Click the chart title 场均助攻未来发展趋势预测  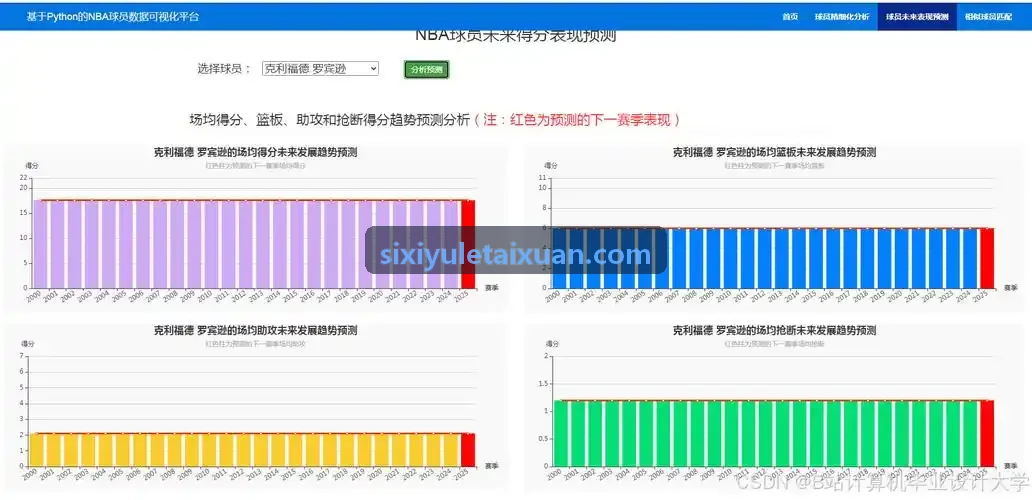tap(255, 330)
